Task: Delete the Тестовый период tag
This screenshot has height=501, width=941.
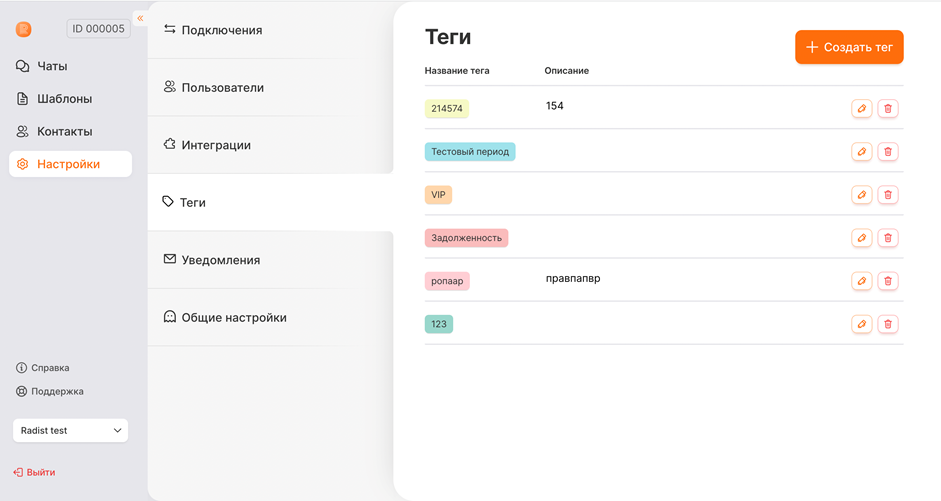Action: coord(888,152)
